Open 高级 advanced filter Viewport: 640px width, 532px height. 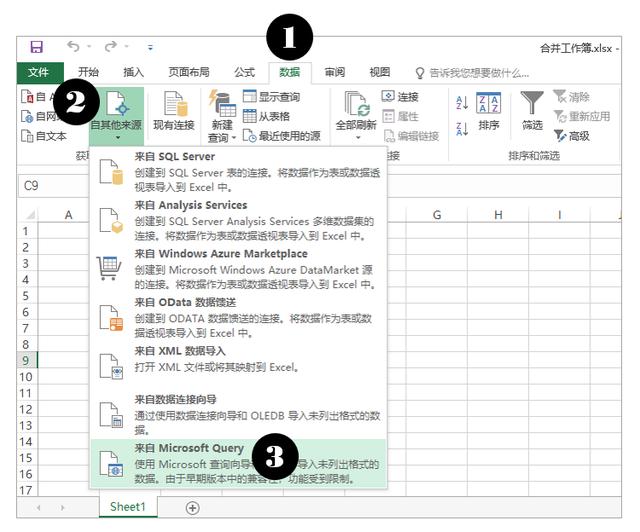[x=571, y=136]
